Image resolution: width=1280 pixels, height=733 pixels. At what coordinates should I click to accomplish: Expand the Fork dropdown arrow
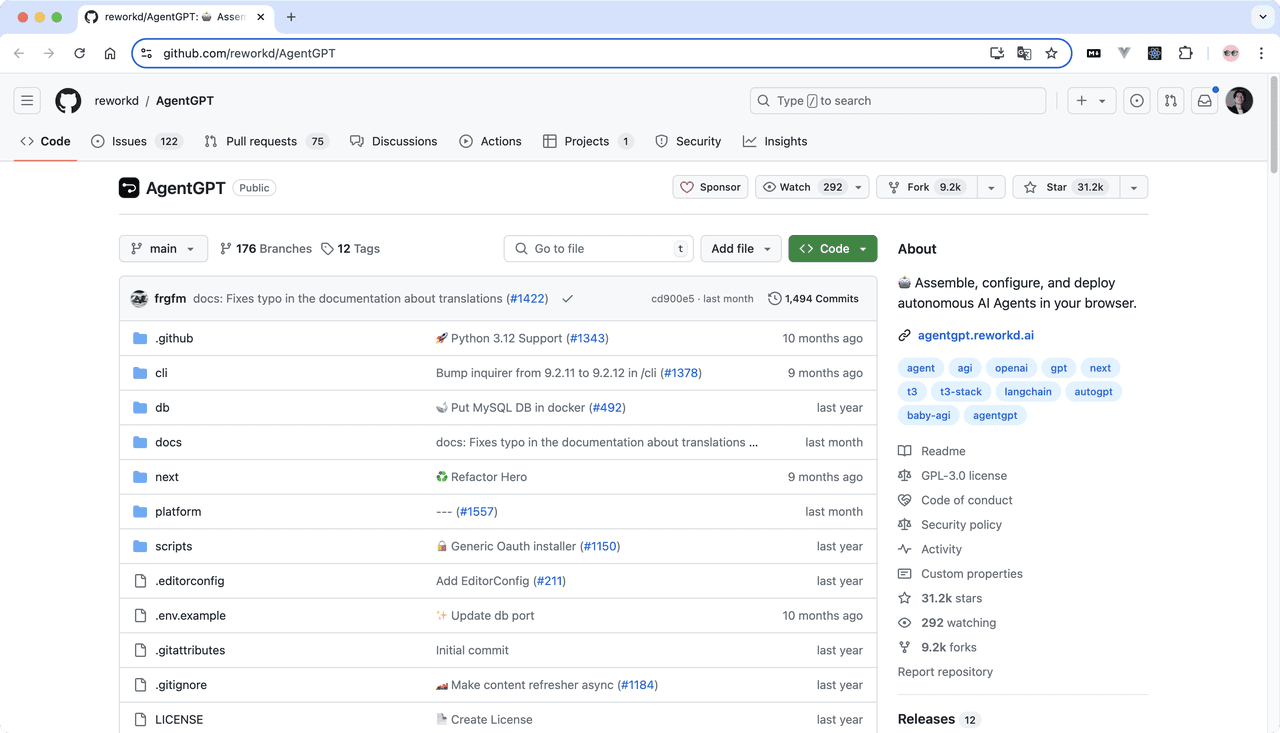tap(990, 186)
